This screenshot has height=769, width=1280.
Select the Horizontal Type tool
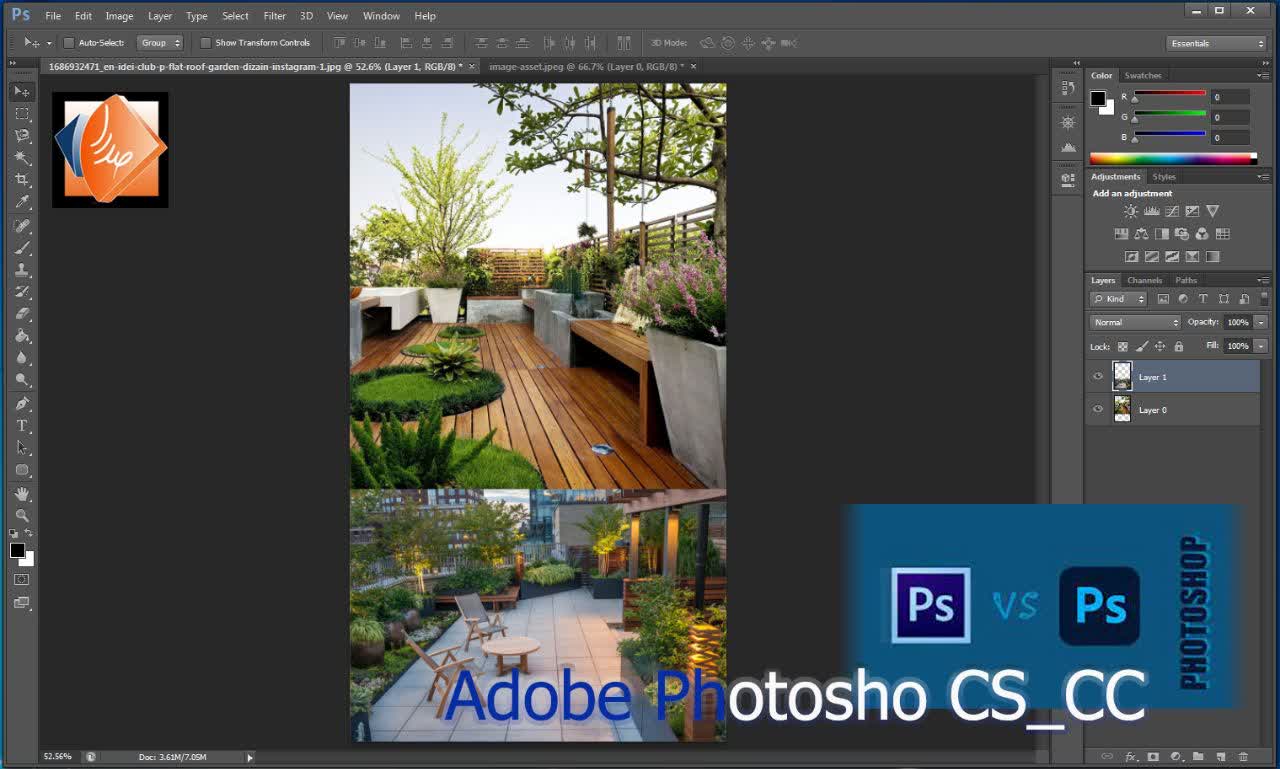coord(22,426)
